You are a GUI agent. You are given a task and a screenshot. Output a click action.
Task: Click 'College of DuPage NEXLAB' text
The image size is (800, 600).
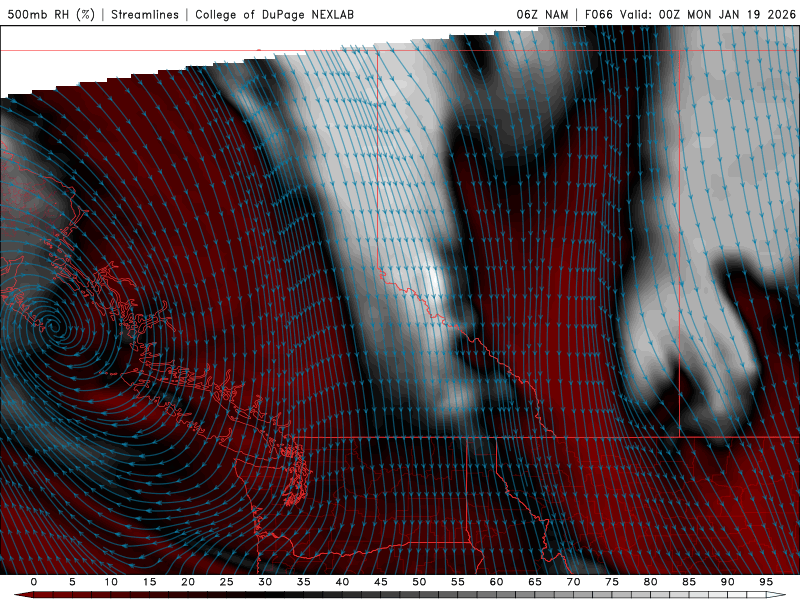pyautogui.click(x=274, y=14)
